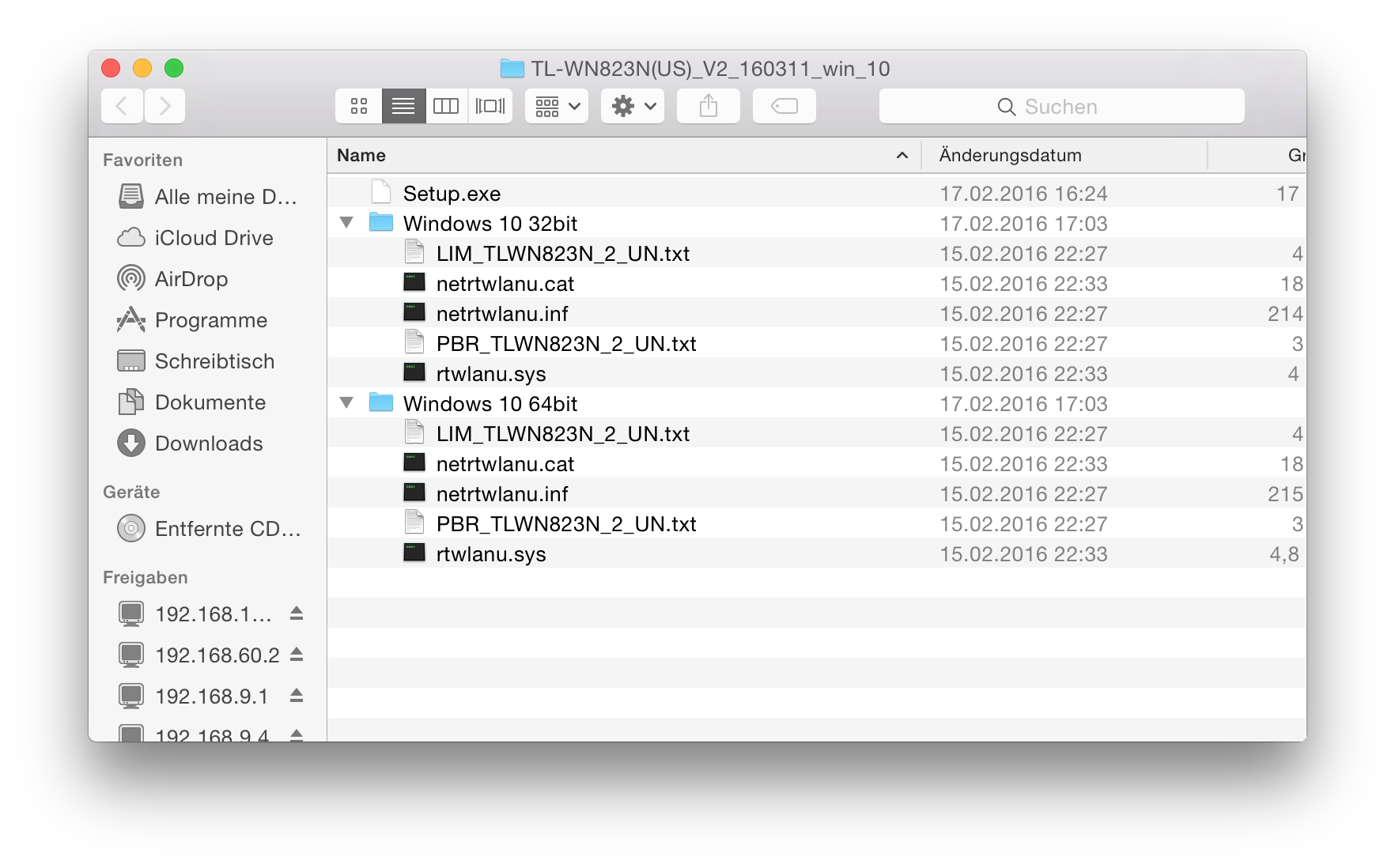Switch to list view
This screenshot has height=868, width=1395.
403,106
